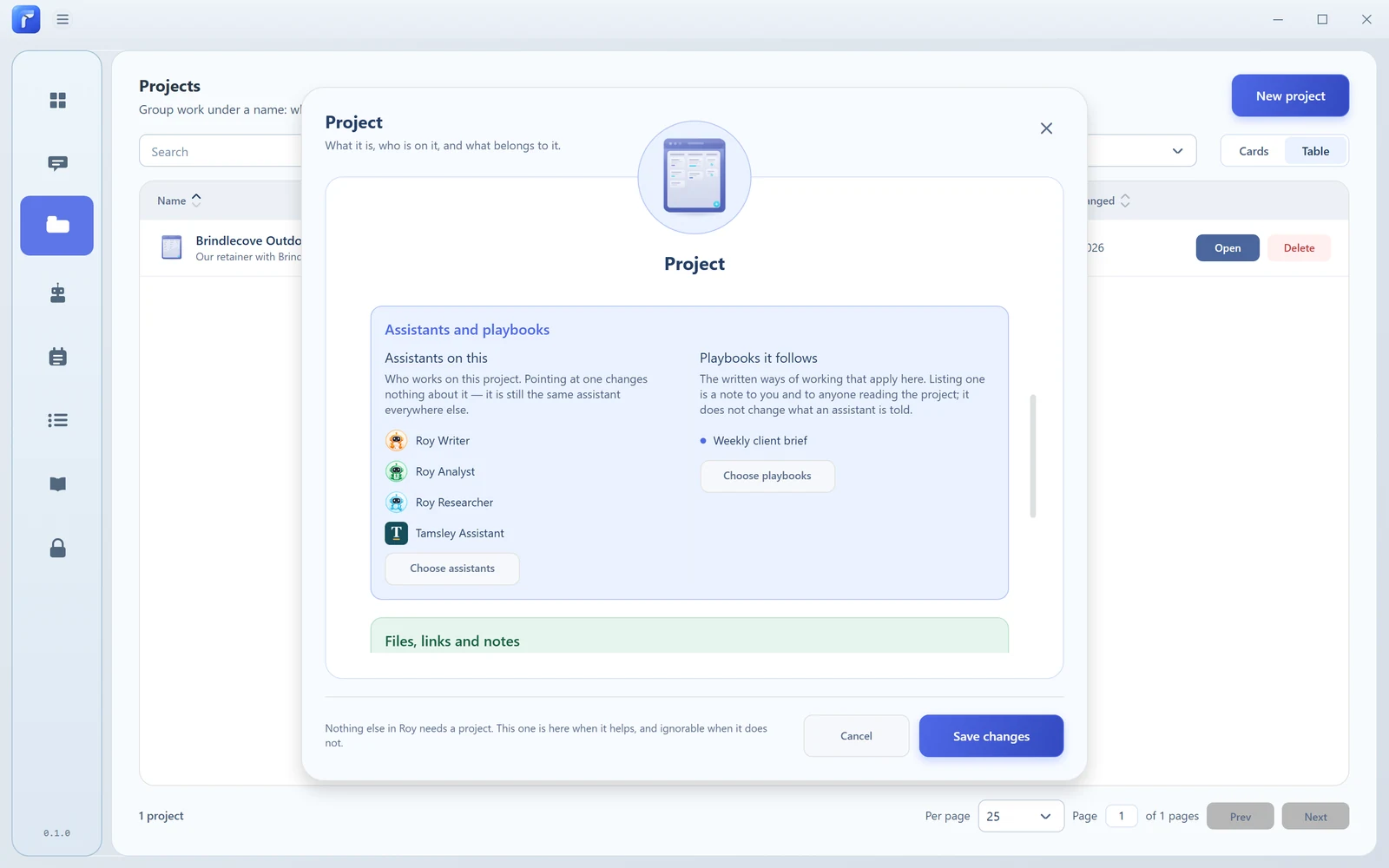Open the dashboard grid icon in sidebar
Viewport: 1389px width, 868px height.
click(57, 101)
